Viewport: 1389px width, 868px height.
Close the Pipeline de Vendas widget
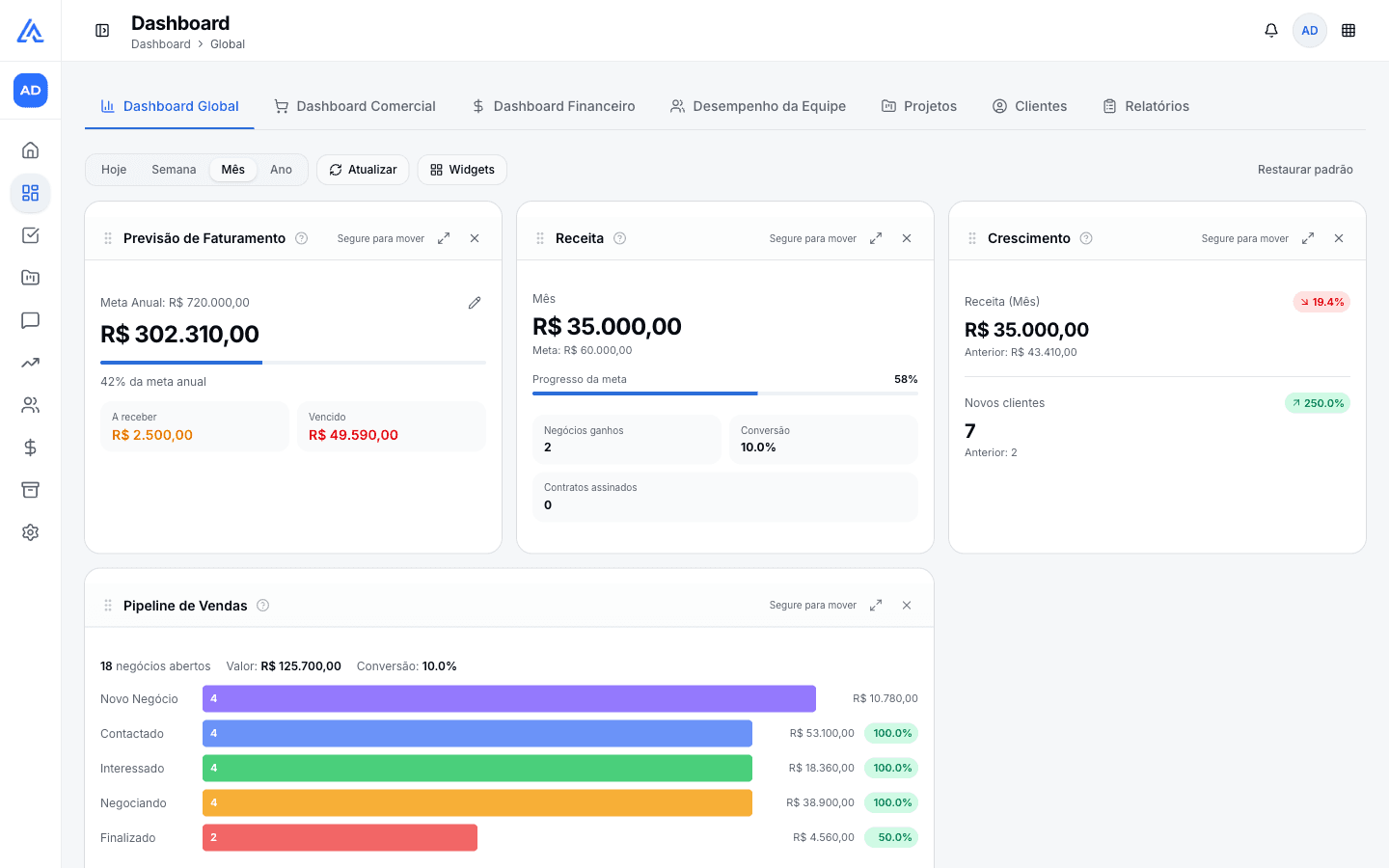coord(907,606)
